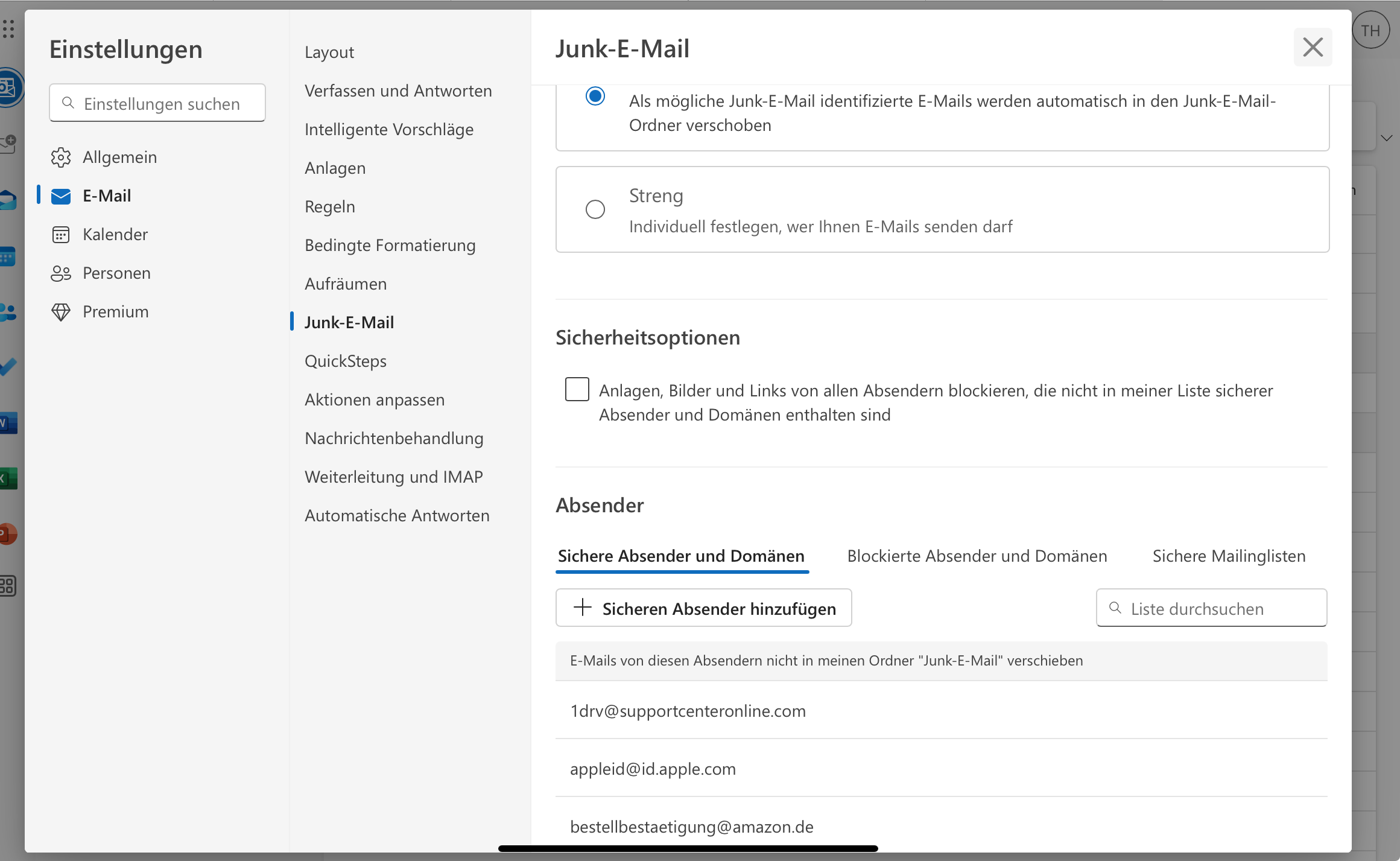The image size is (1400, 861).
Task: Select the automatic junk folder radio option
Action: [x=595, y=97]
